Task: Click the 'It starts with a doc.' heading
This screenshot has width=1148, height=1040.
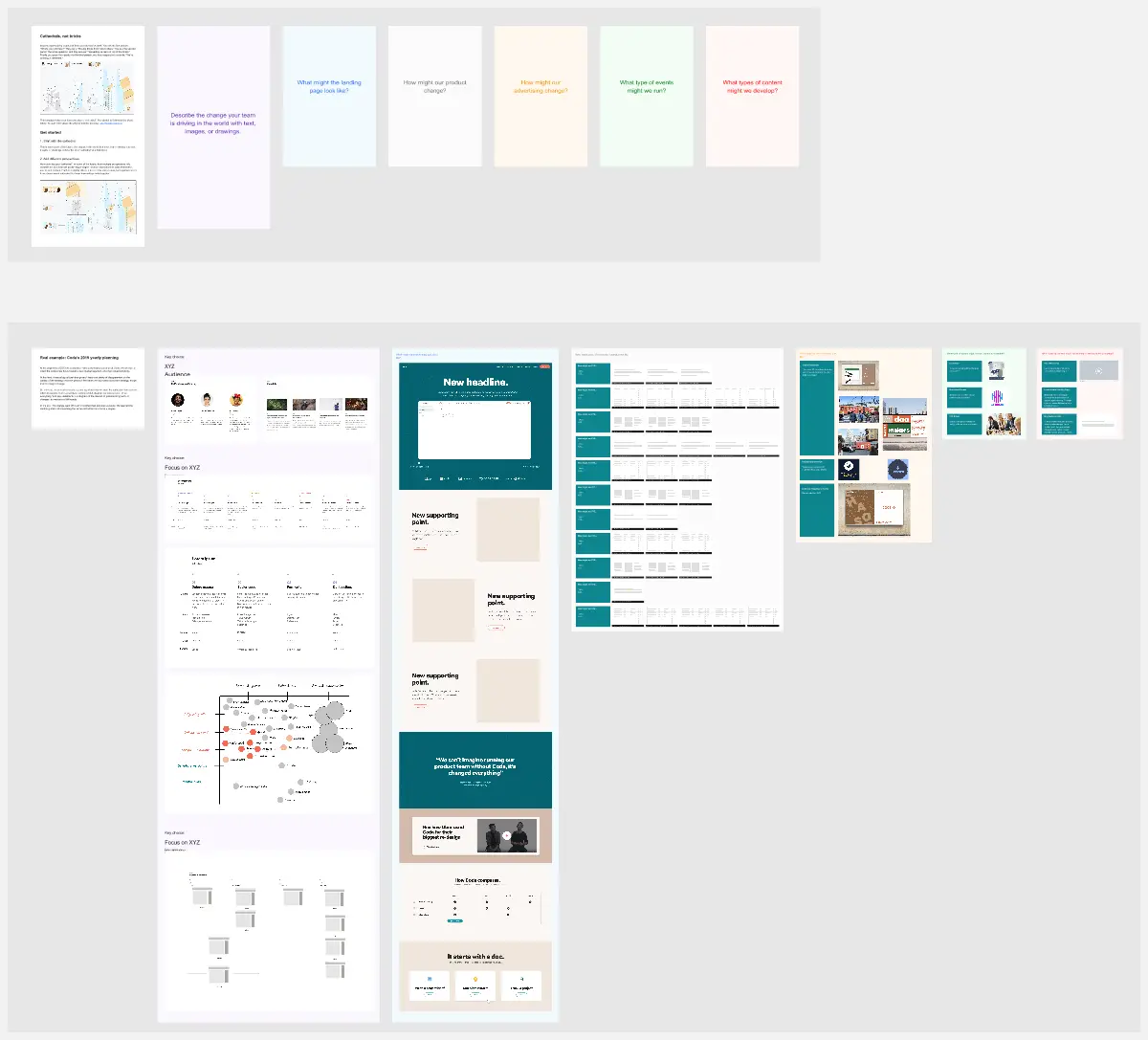Action: 475,956
